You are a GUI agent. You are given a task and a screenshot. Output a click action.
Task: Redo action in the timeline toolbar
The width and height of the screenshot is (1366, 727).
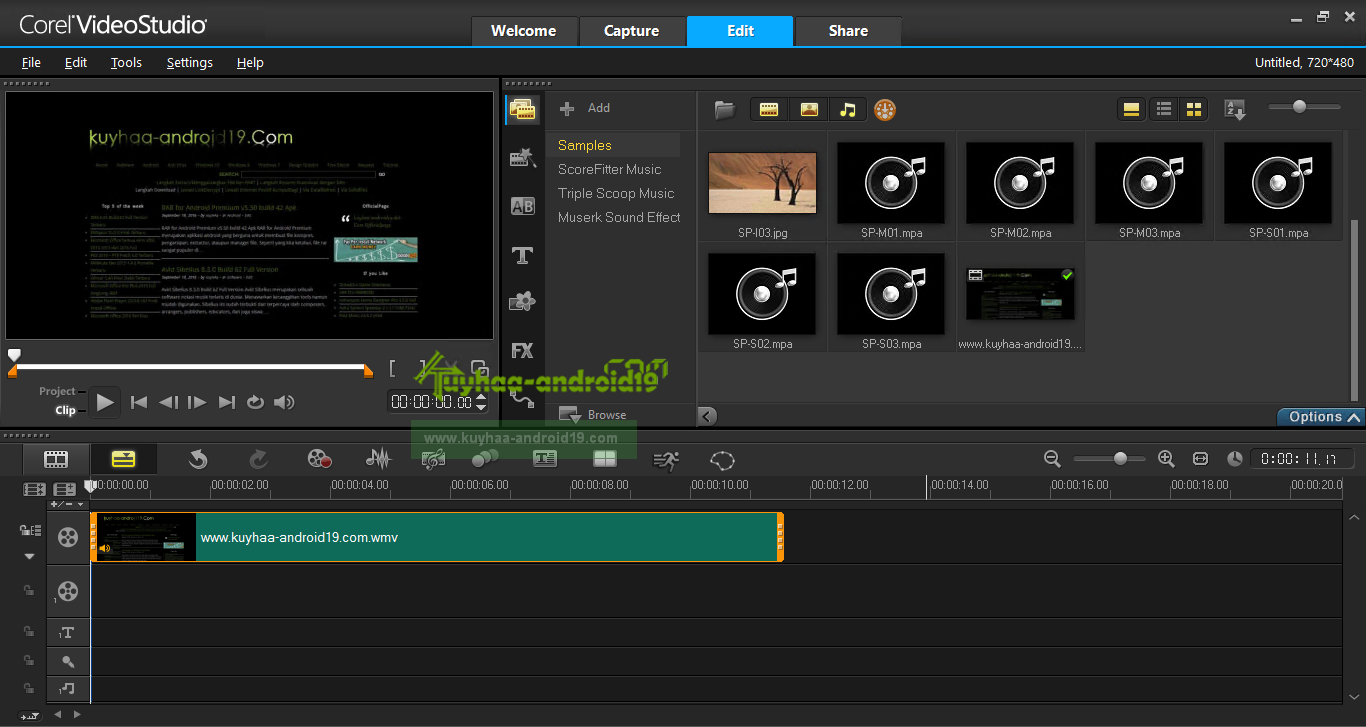[258, 459]
